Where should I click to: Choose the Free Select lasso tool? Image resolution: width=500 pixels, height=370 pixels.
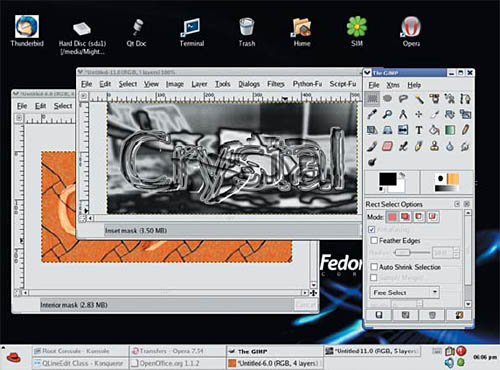click(403, 98)
